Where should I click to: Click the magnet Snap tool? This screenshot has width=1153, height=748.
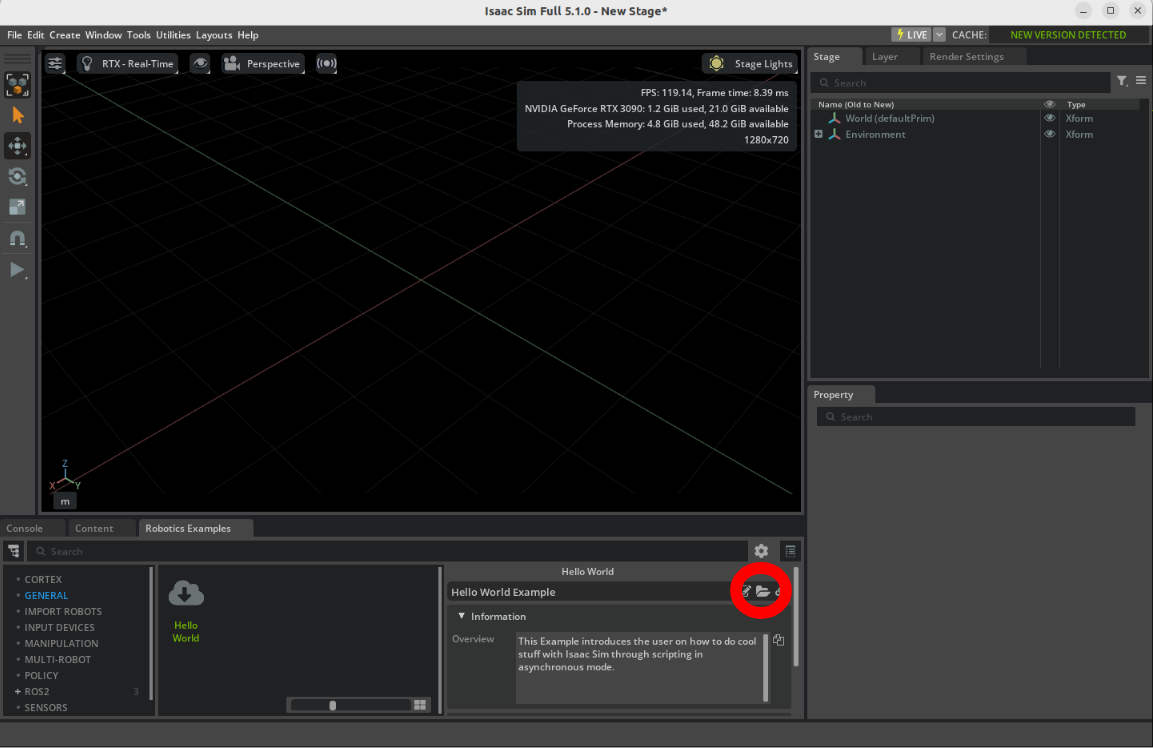pyautogui.click(x=17, y=239)
